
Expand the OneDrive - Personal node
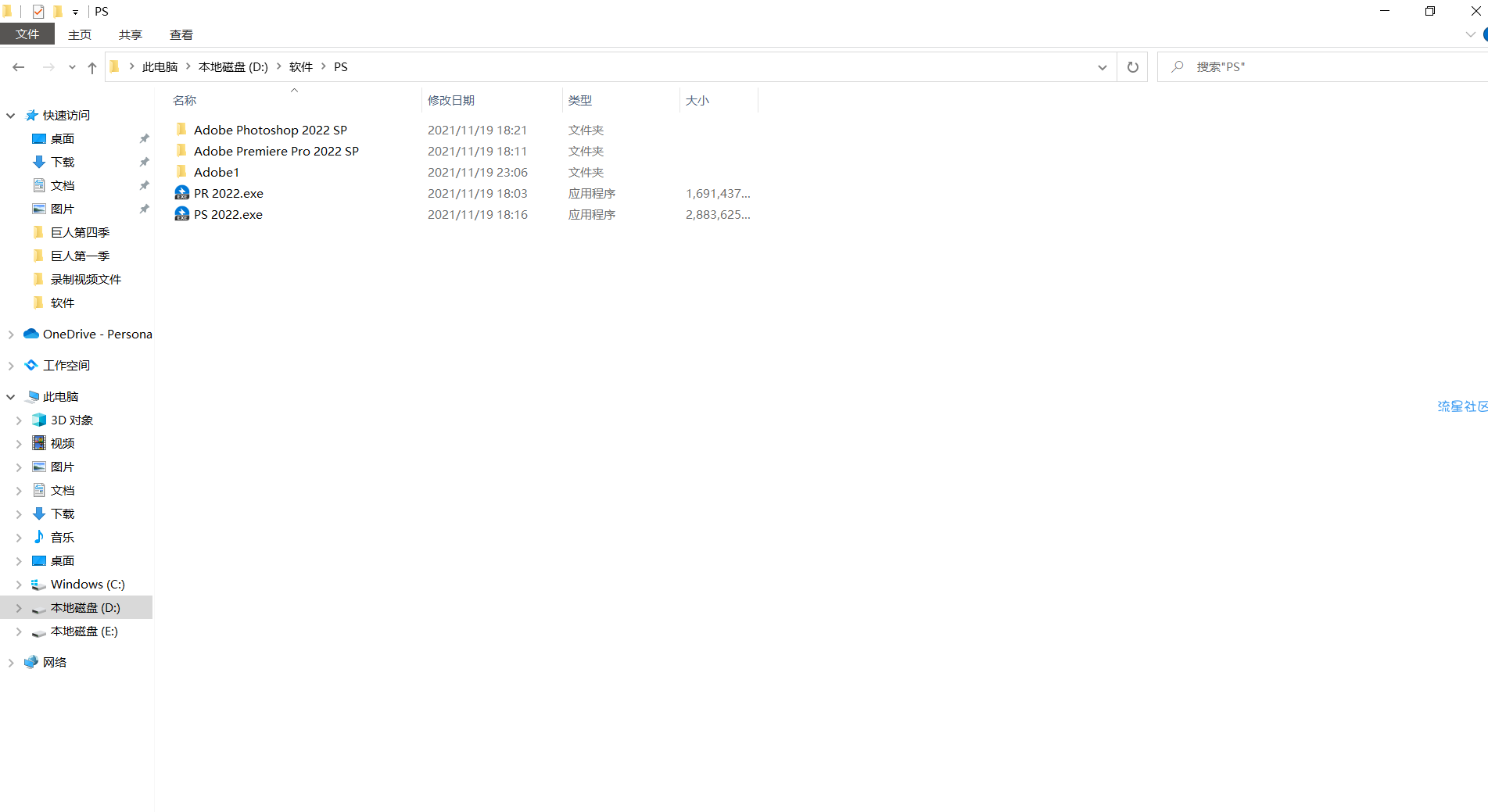[x=11, y=334]
